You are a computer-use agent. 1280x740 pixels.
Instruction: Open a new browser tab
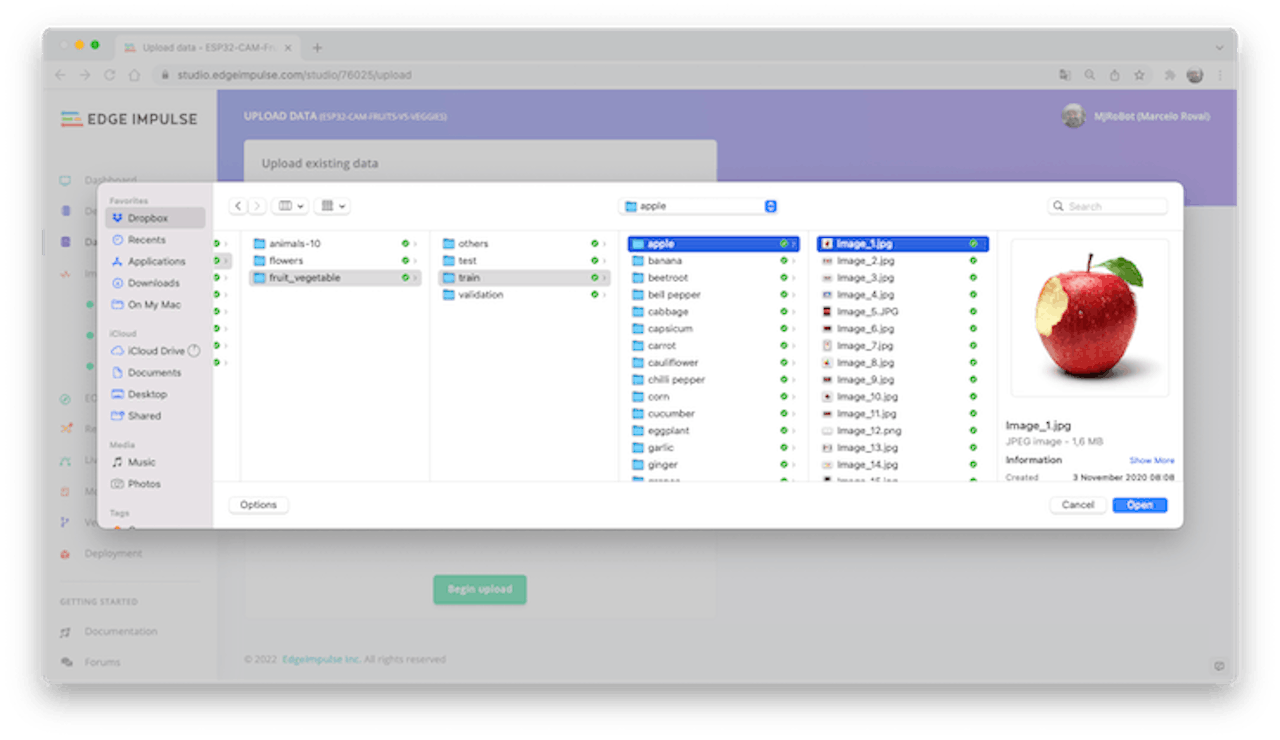pos(317,48)
